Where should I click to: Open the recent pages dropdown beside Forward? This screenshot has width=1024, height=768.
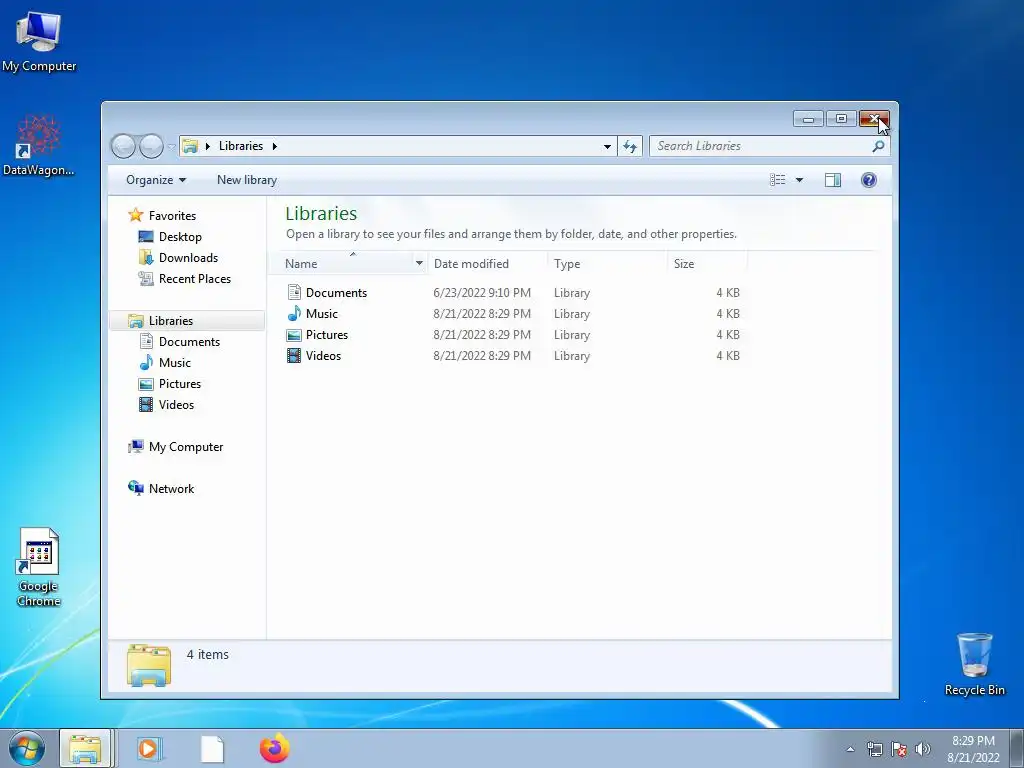pyautogui.click(x=171, y=147)
